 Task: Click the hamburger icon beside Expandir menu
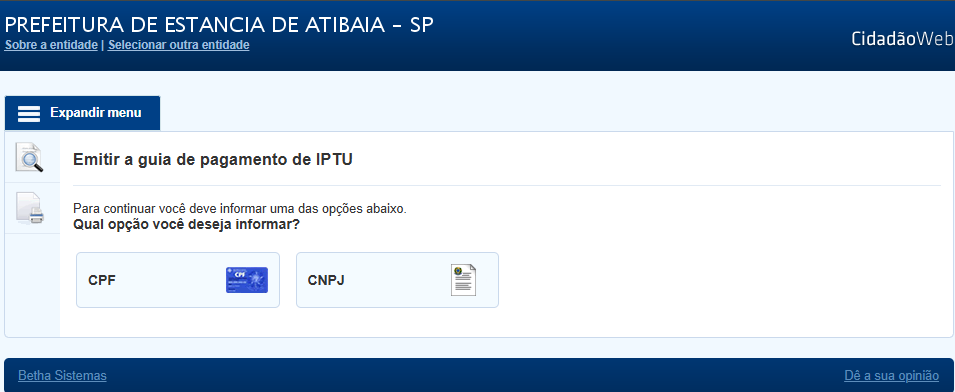click(29, 114)
